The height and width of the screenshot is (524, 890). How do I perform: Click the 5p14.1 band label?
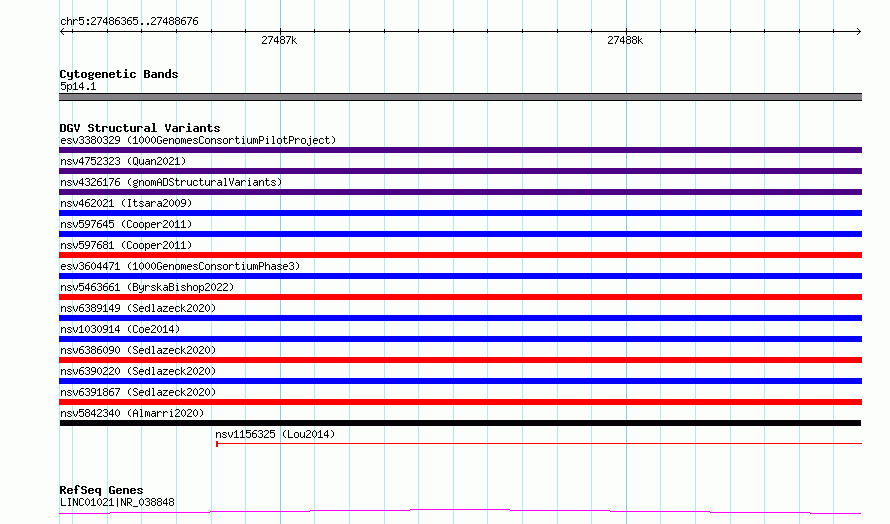pyautogui.click(x=78, y=86)
